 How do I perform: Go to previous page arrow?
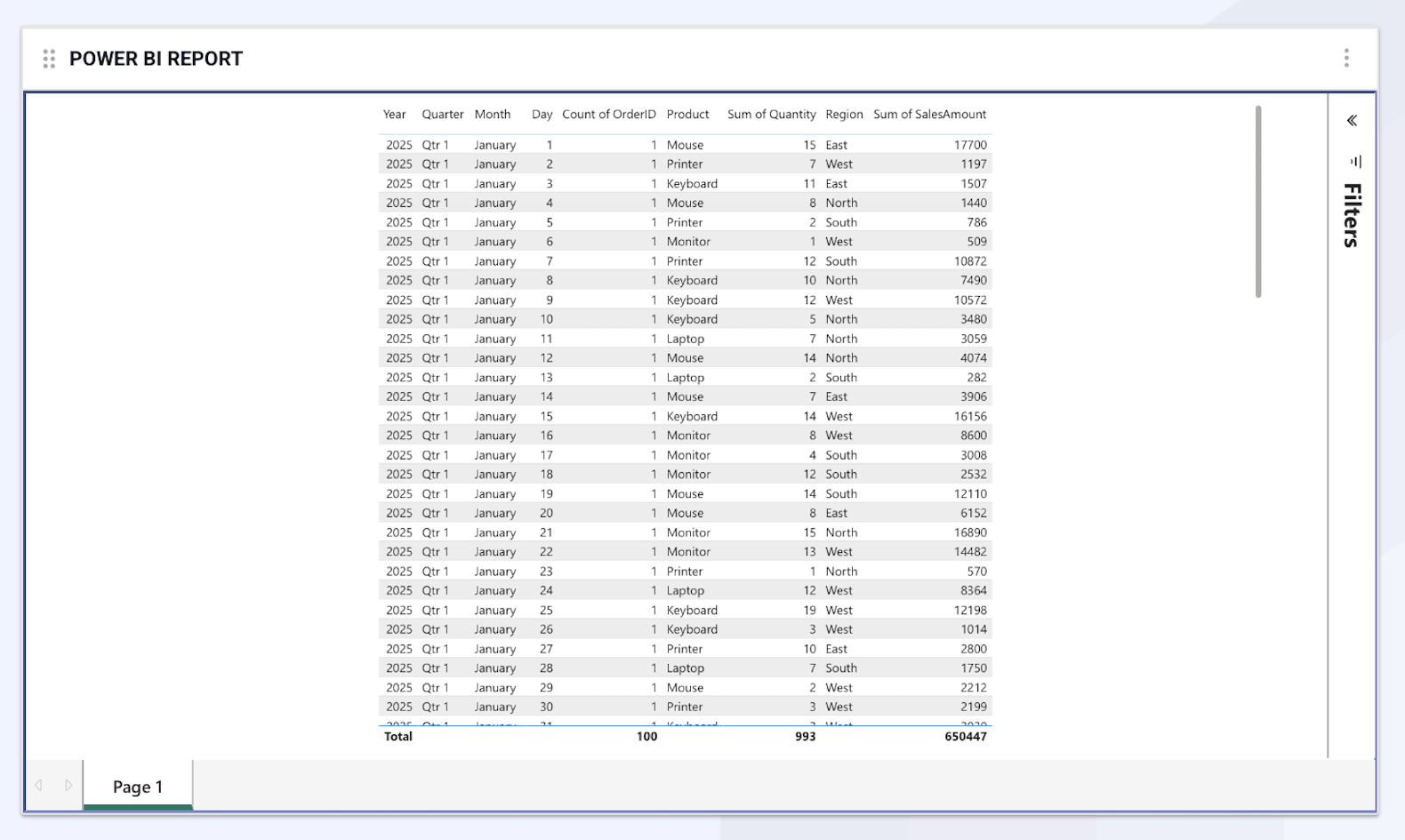[x=38, y=785]
